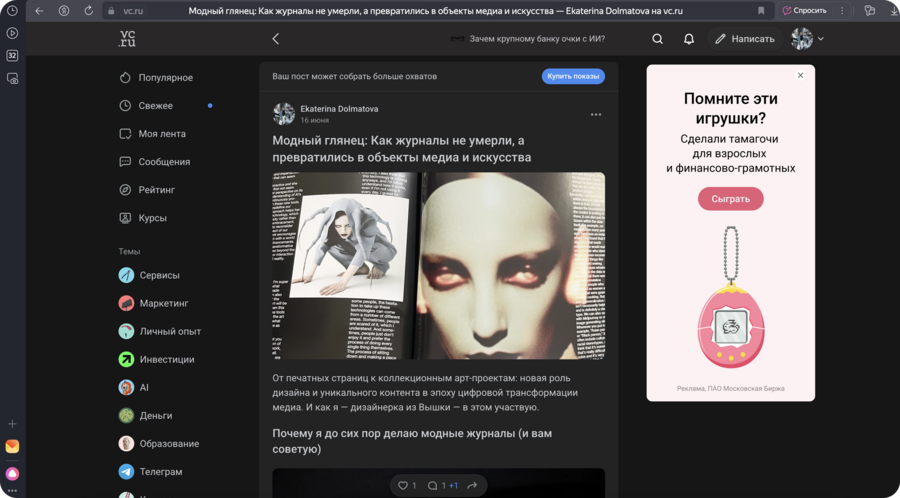
Task: Select Популярное in sidebar
Action: [x=165, y=78]
